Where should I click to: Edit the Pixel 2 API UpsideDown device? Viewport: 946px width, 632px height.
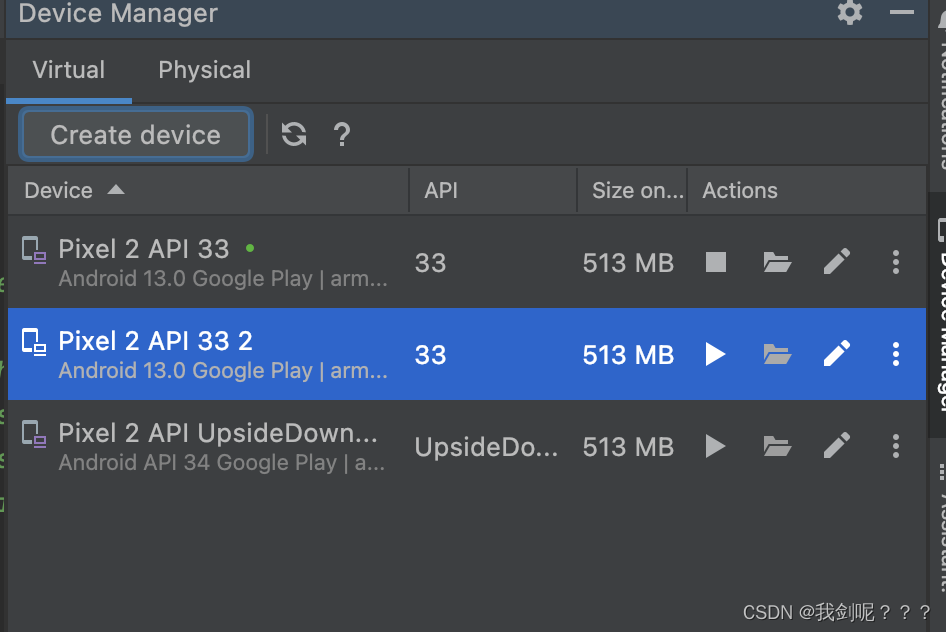[837, 446]
